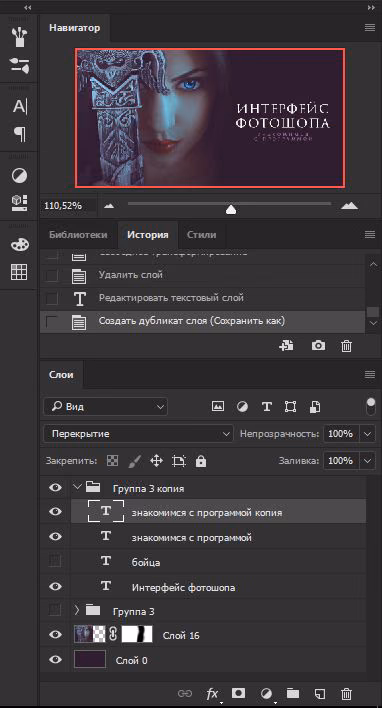Select the История tab
Screen dimensions: 382x708
coord(148,235)
